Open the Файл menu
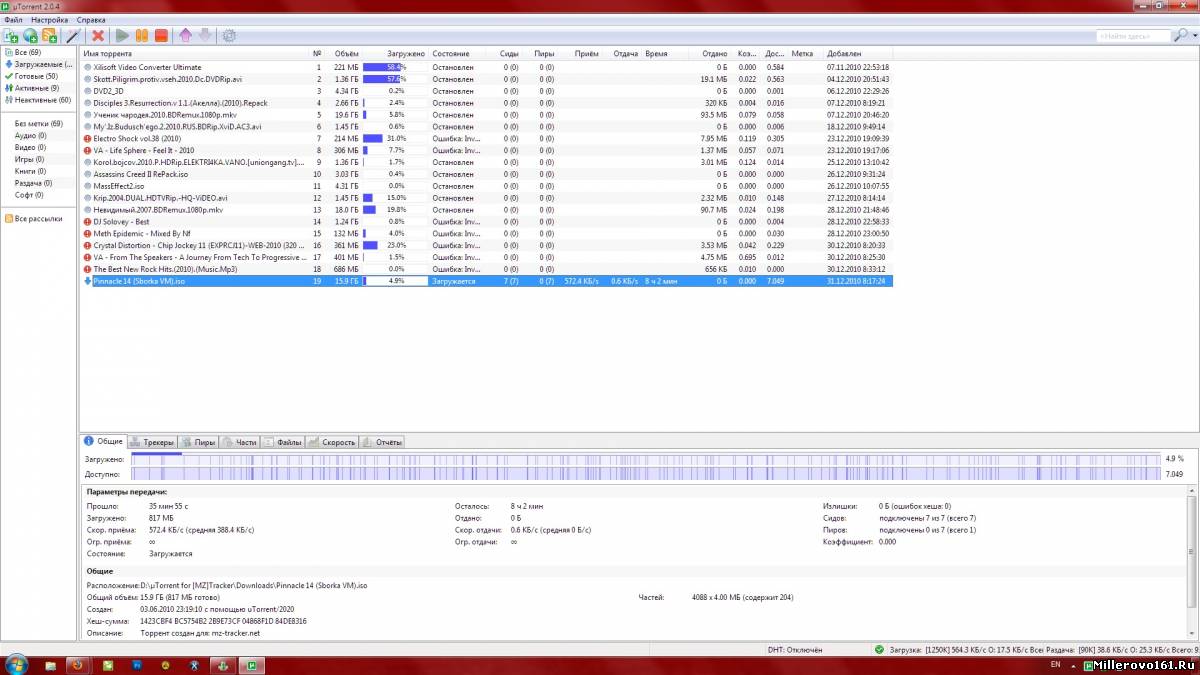 14,20
